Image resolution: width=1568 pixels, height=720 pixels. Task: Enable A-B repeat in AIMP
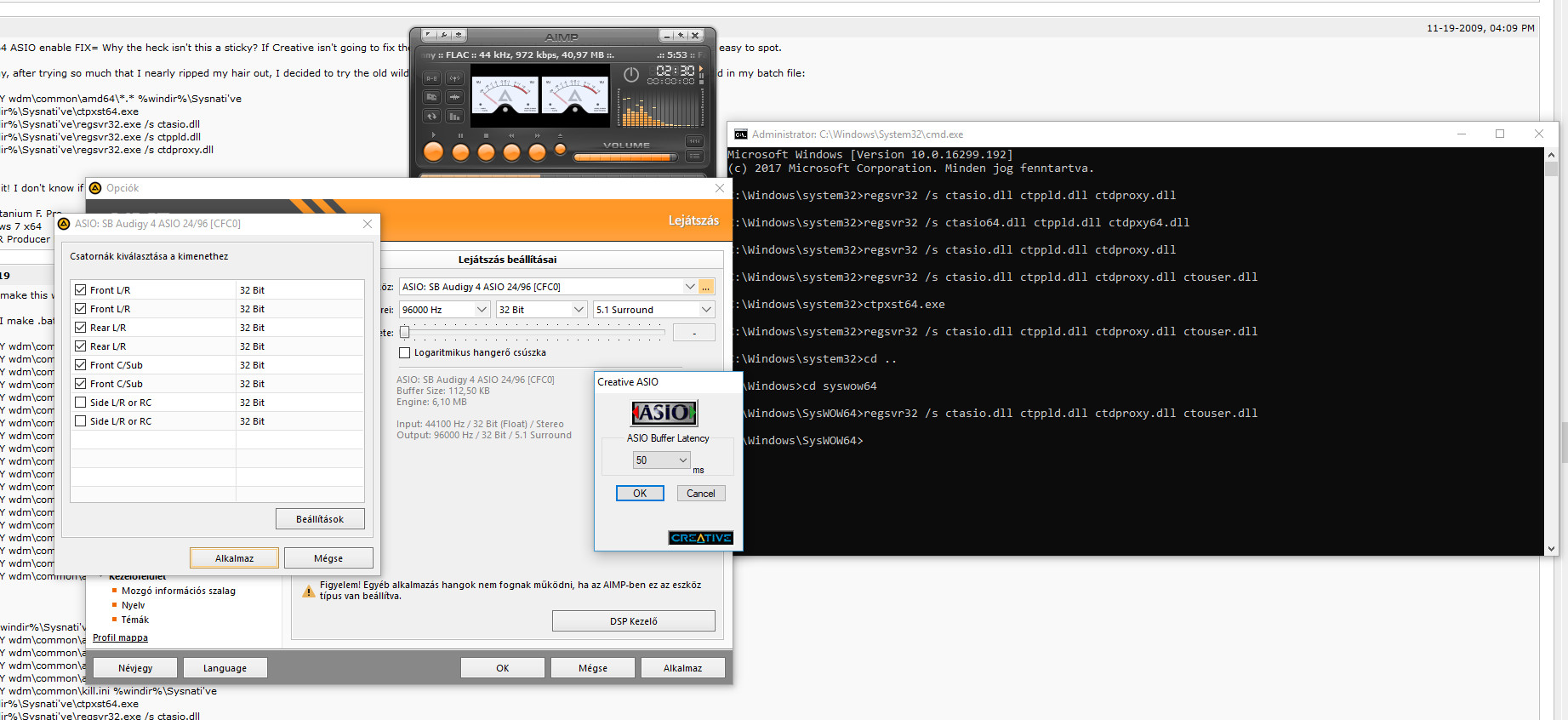(431, 78)
